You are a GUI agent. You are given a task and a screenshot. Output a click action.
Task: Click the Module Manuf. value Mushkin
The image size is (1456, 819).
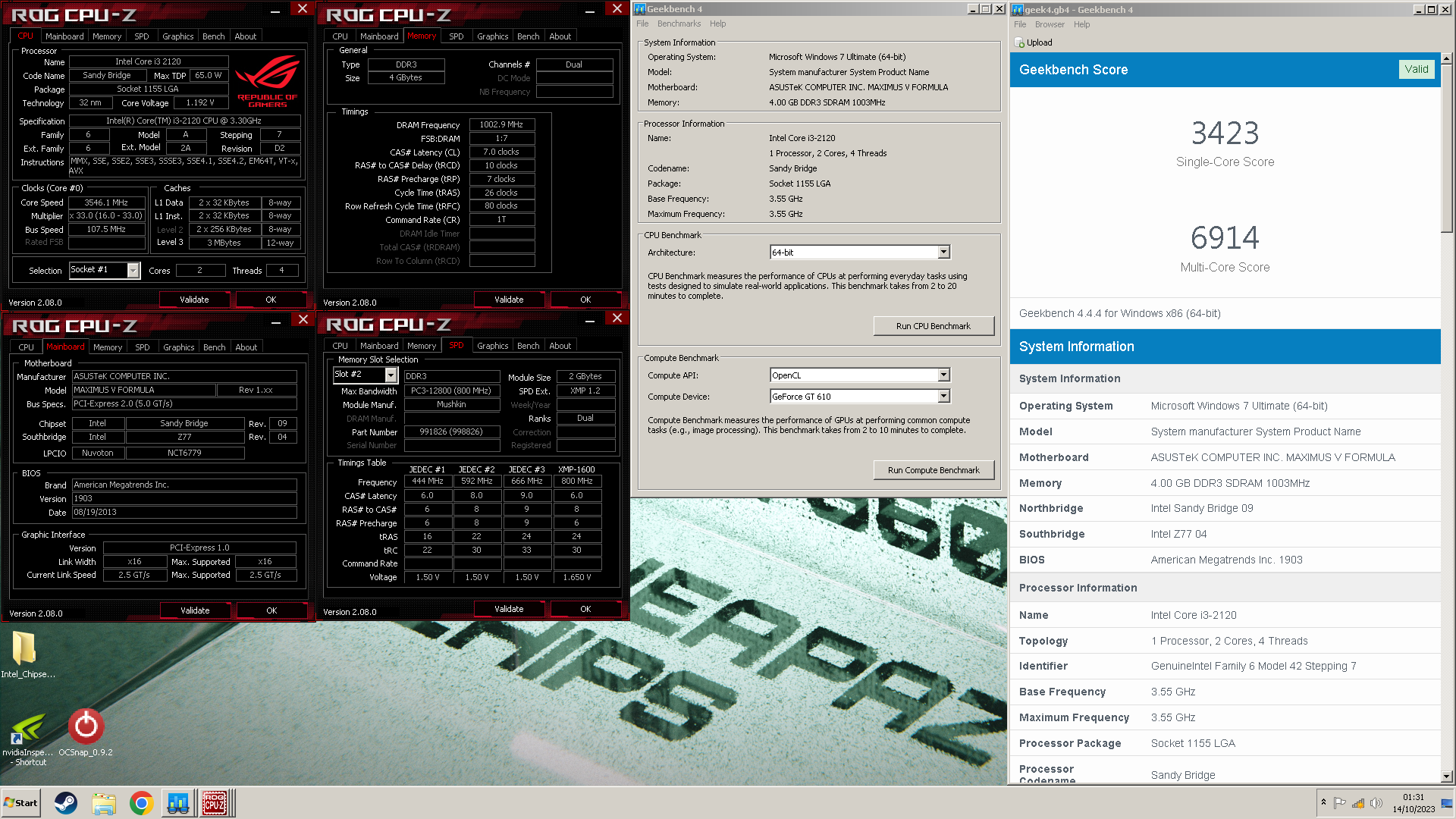pyautogui.click(x=451, y=404)
